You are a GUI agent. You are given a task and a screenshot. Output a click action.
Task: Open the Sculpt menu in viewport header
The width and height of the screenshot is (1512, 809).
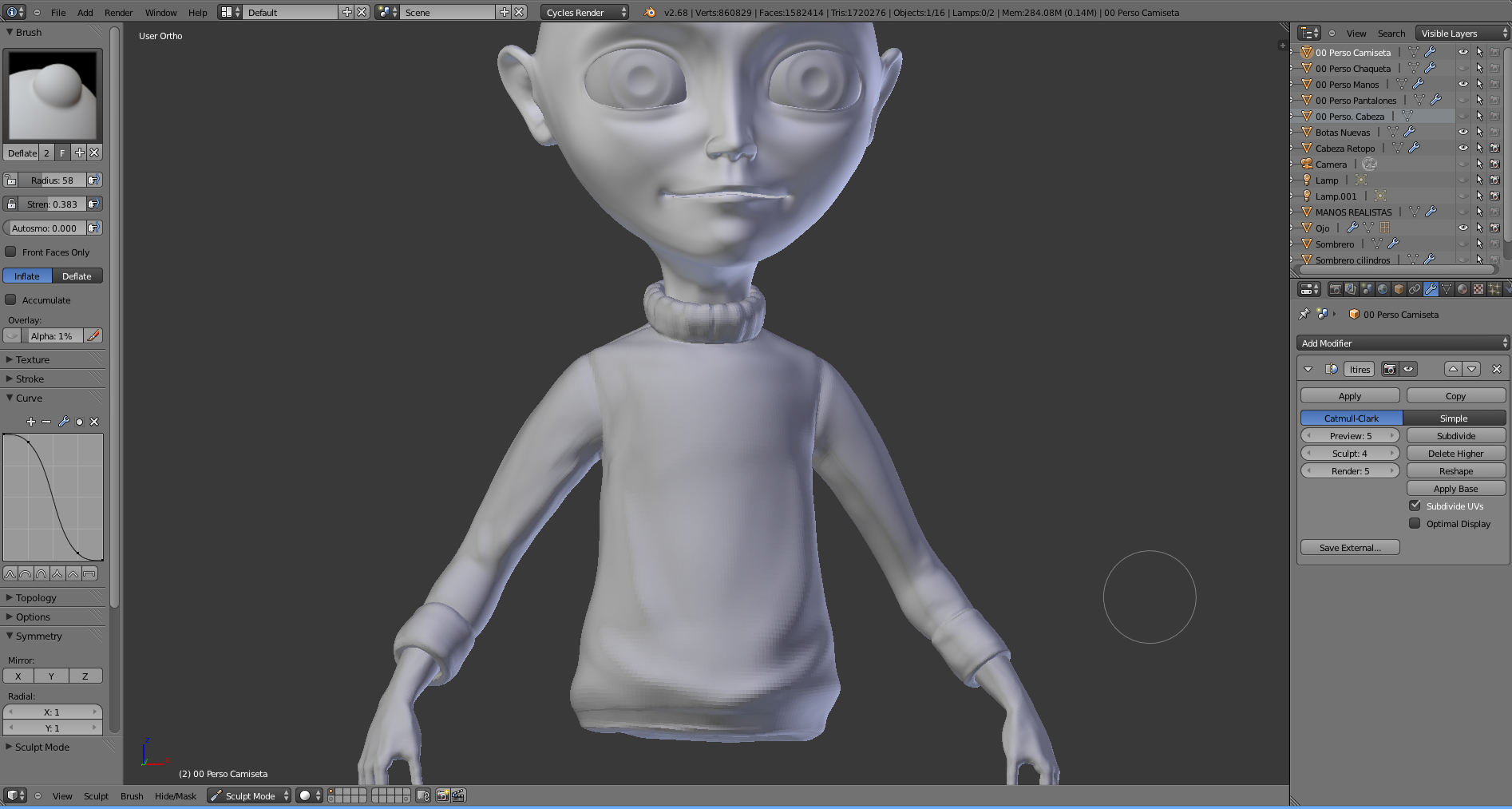pyautogui.click(x=96, y=795)
